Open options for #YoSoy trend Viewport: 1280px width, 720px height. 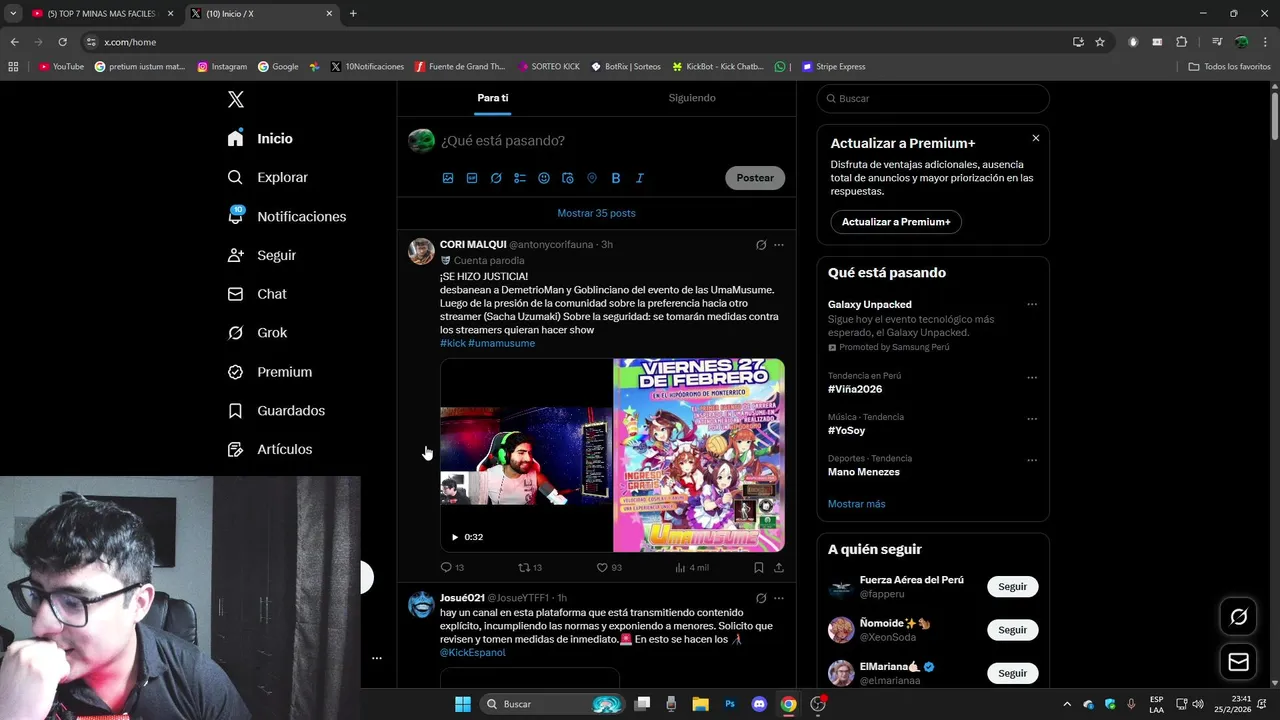[1032, 419]
